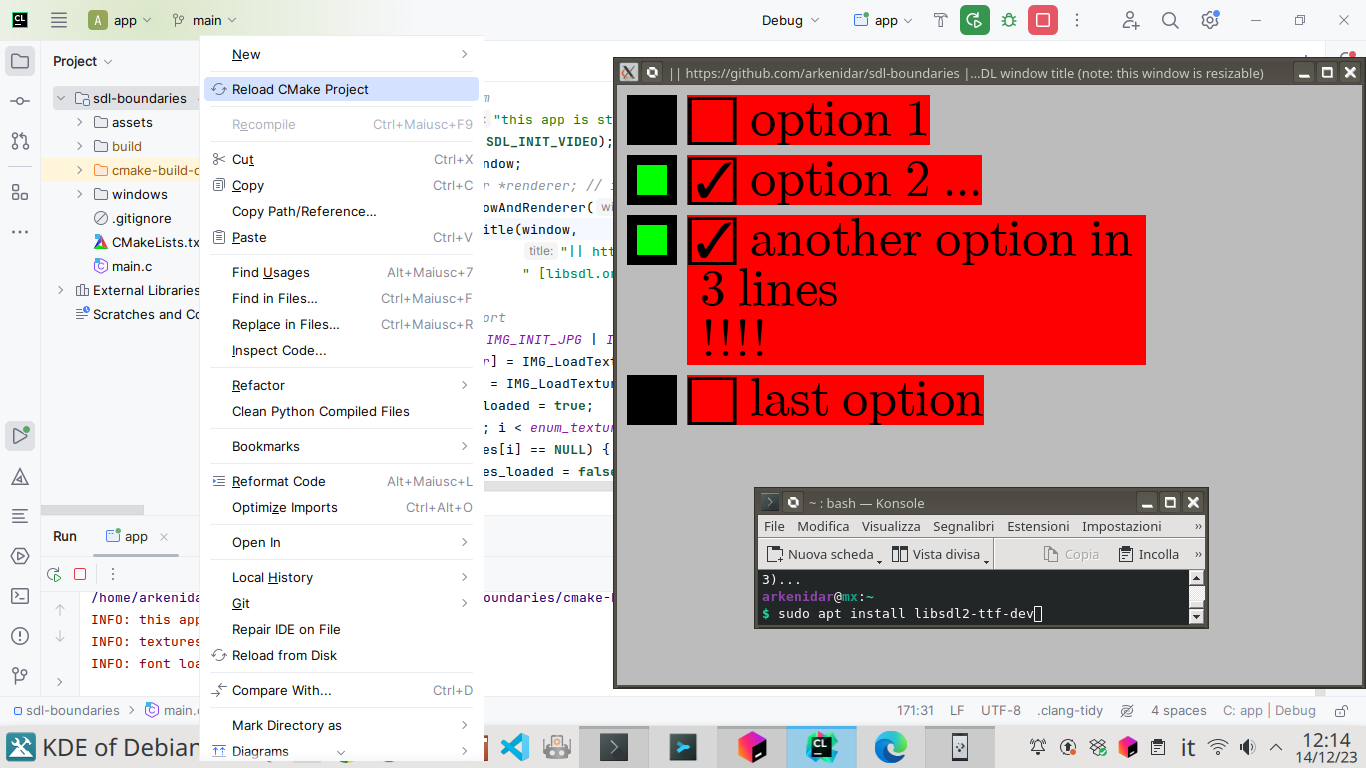Screen dimensions: 1366x768
Task: Open Konsole Segnalibri menu
Action: [963, 526]
